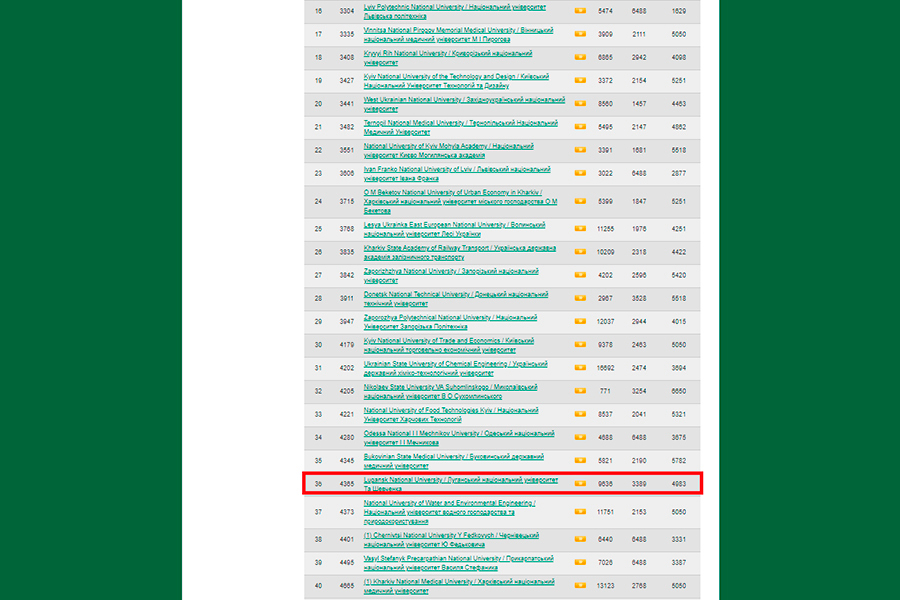Follow Ukrainian State University of Chemical Engineering link
The image size is (900, 600).
point(455,368)
